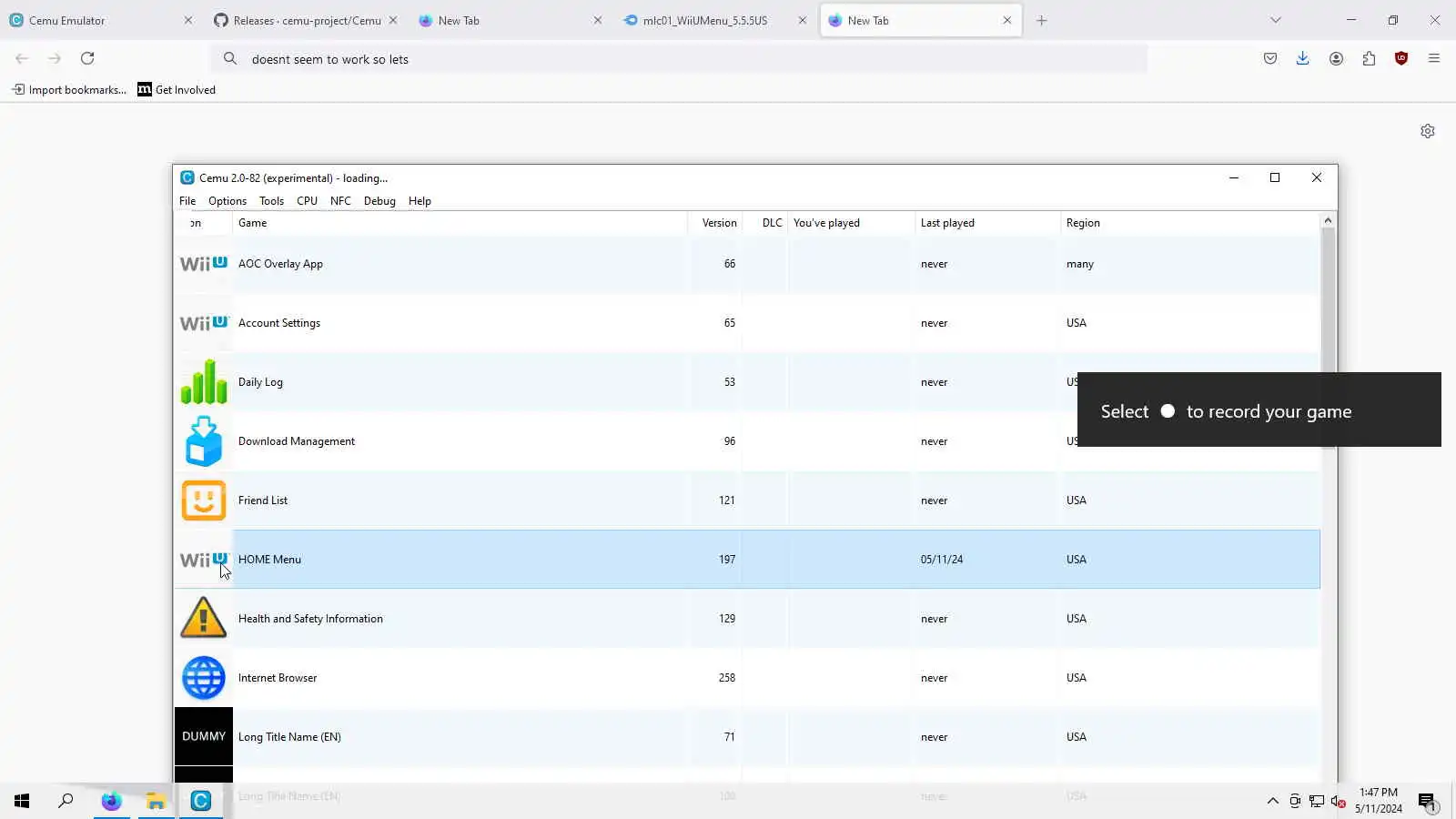Open File Explorer from the taskbar
This screenshot has height=819, width=1456.
pyautogui.click(x=157, y=801)
